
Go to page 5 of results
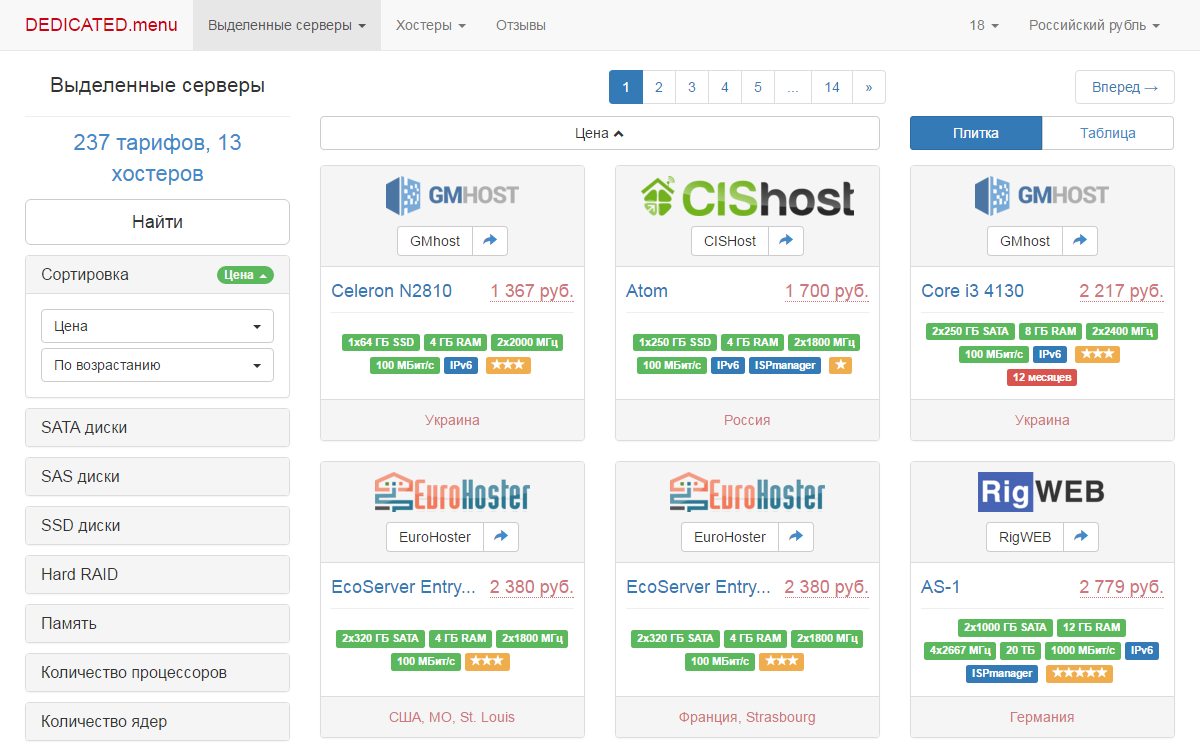(x=757, y=87)
